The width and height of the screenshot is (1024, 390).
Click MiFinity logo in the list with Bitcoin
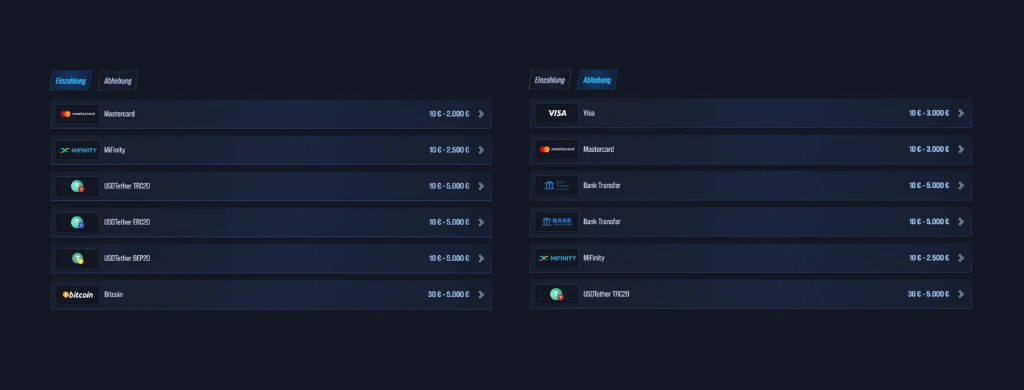pos(78,150)
